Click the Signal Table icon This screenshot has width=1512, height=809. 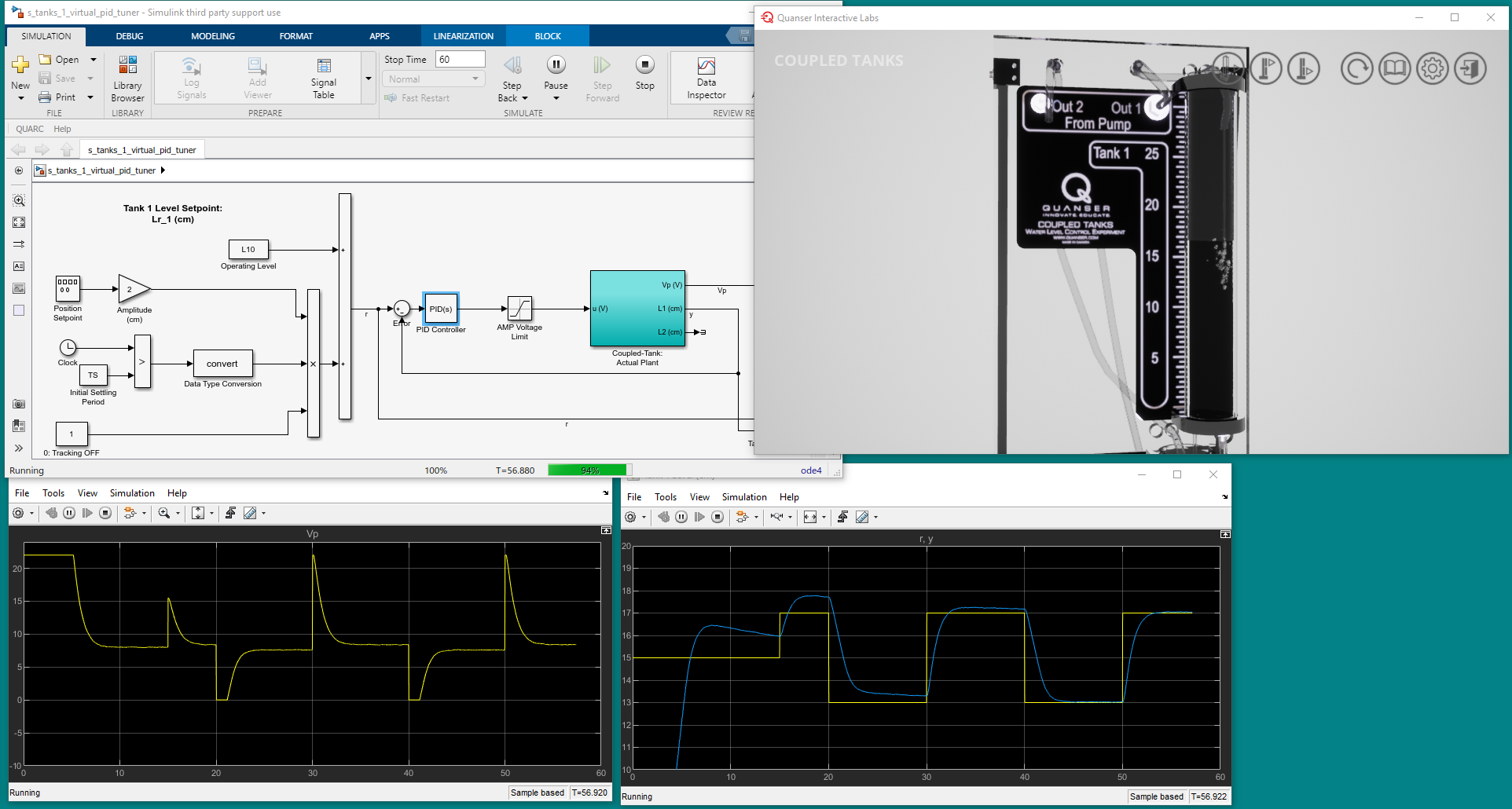tap(323, 67)
